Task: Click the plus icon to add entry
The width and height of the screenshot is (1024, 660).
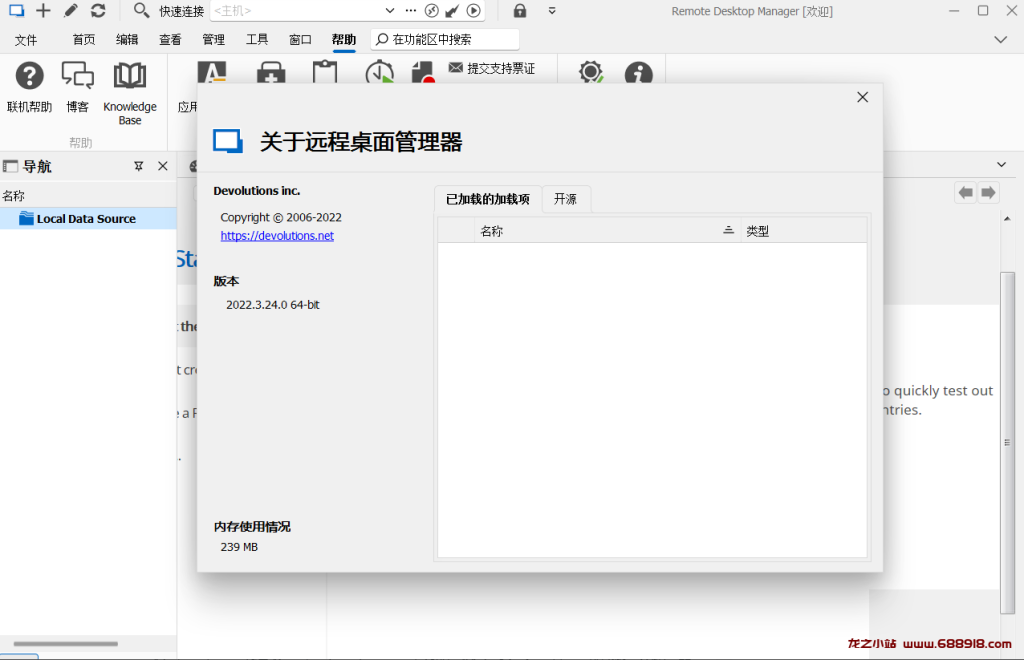Action: (x=43, y=10)
